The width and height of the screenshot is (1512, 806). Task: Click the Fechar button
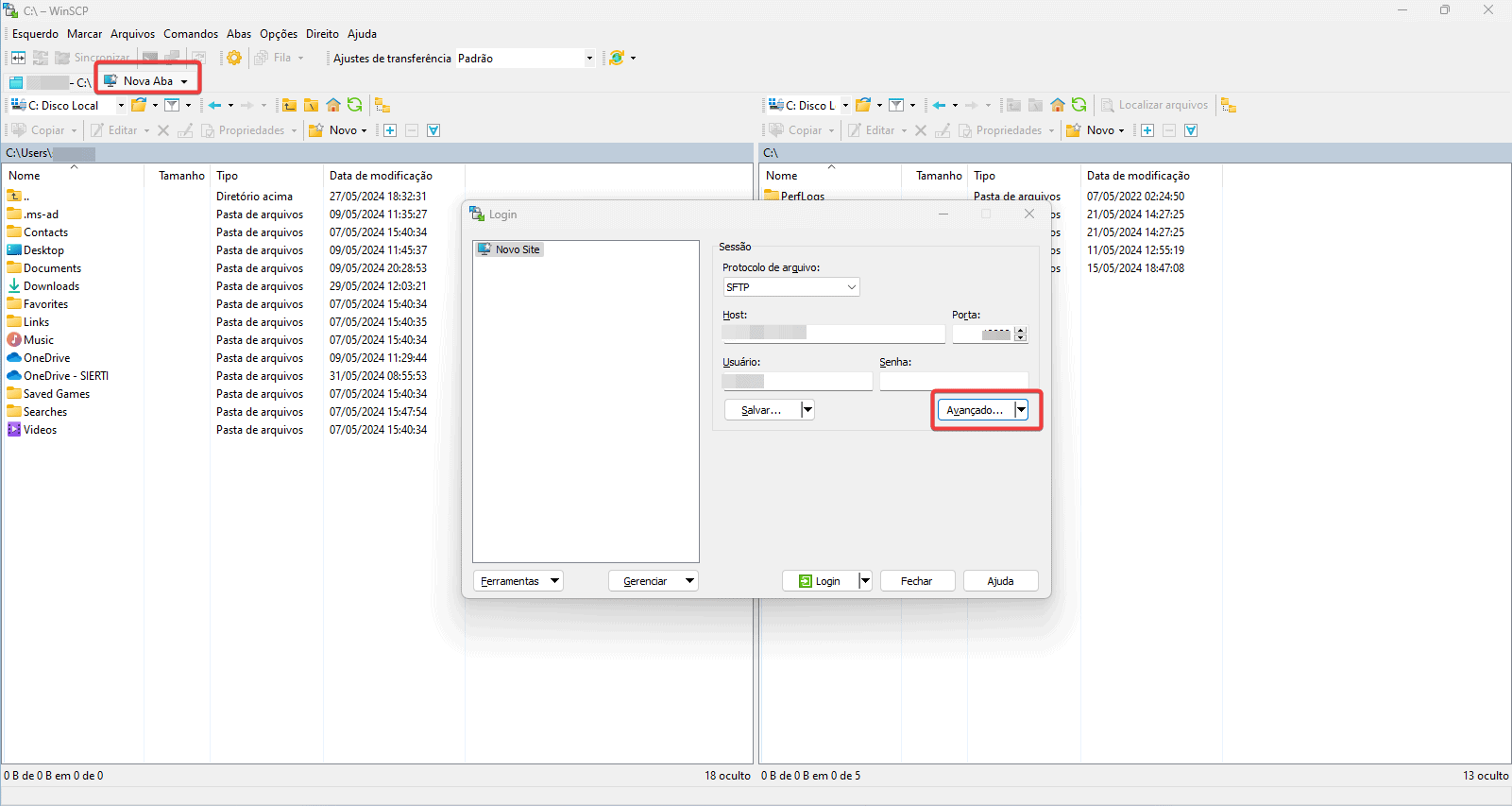coord(916,581)
